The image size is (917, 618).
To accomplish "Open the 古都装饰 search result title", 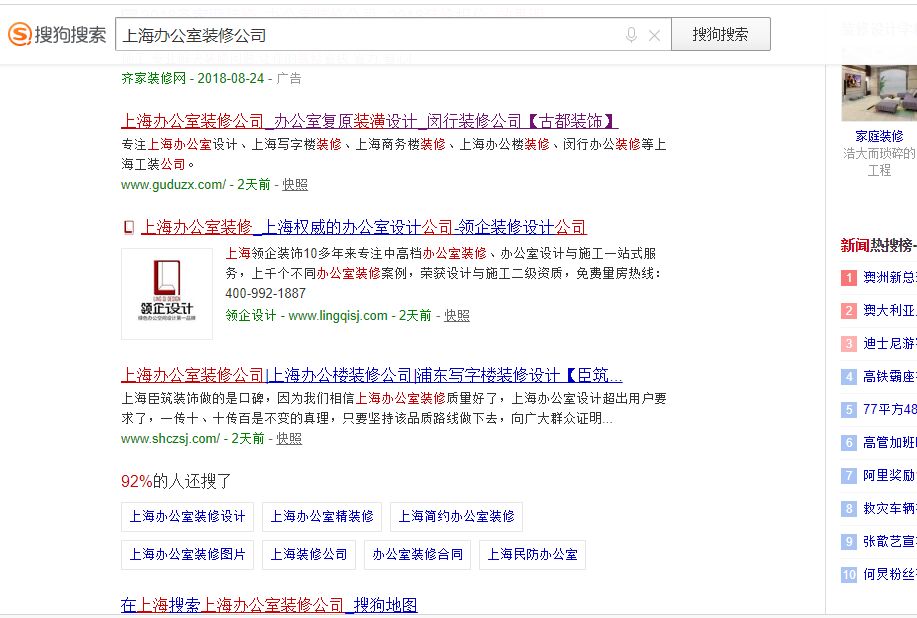I will pos(369,121).
